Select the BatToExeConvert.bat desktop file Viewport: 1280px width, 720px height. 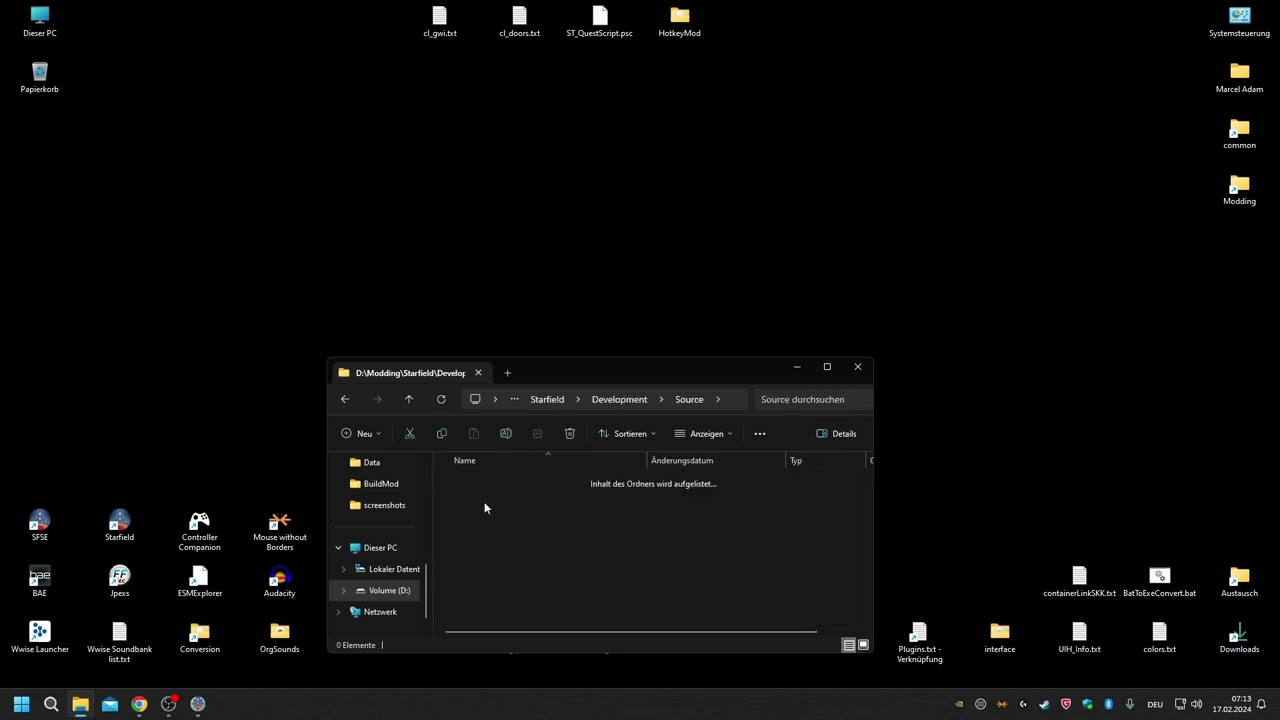(1159, 582)
